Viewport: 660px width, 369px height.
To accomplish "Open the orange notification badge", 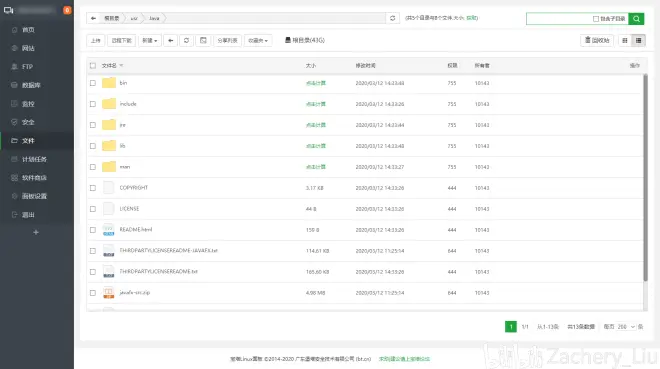I will 67,10.
